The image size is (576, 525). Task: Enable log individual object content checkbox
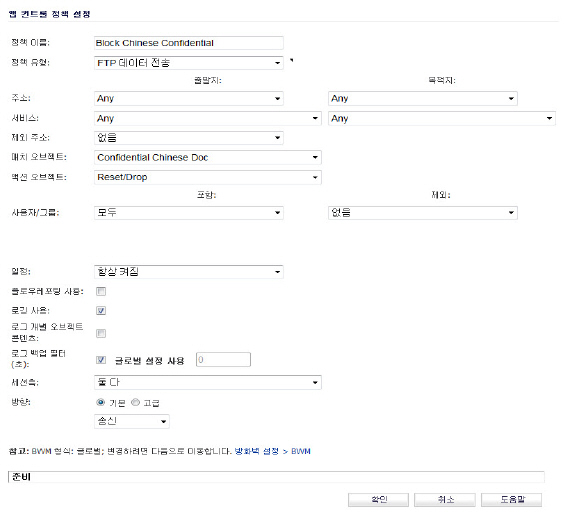pyautogui.click(x=101, y=333)
